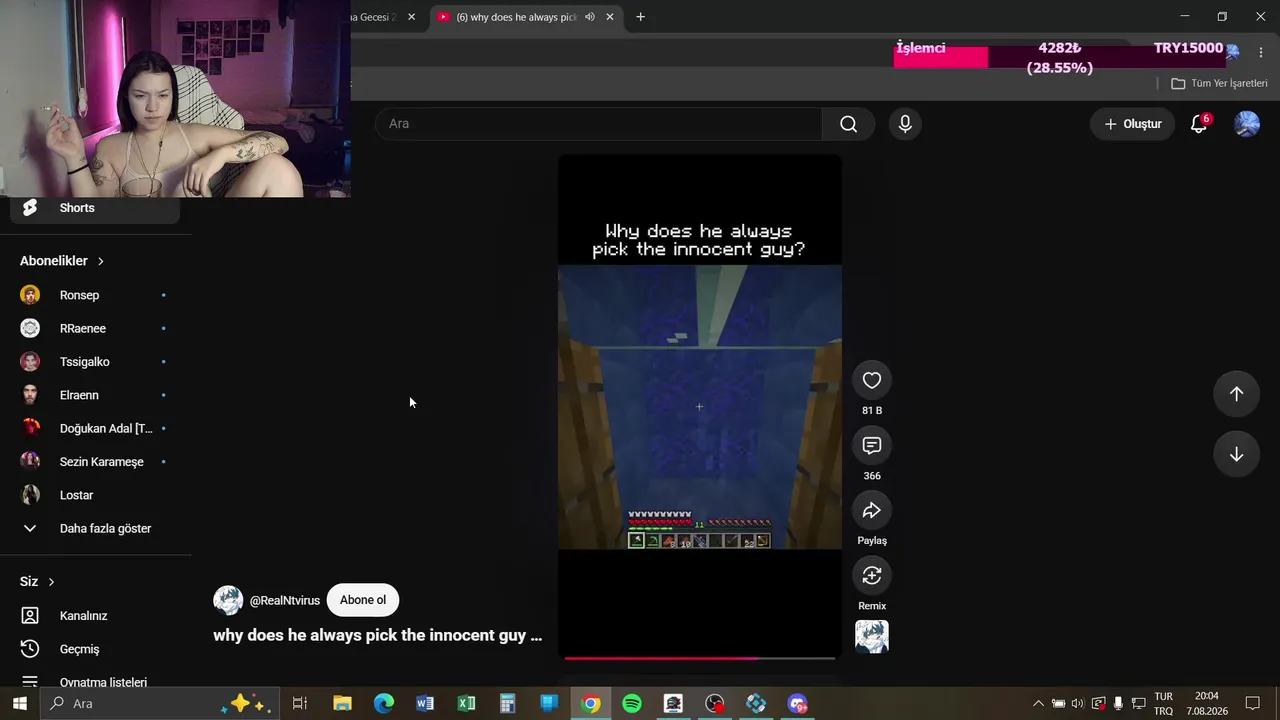Open the Lostar subscription channel
Image resolution: width=1280 pixels, height=720 pixels.
[96, 495]
